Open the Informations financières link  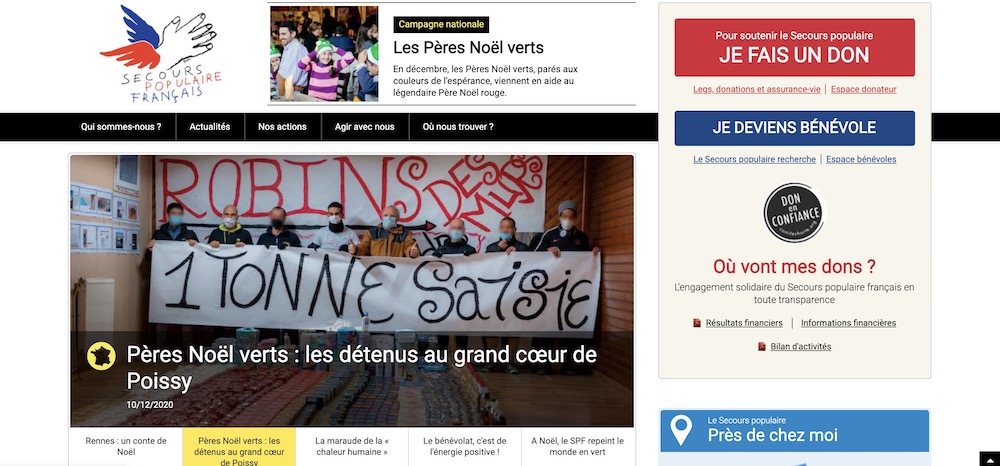click(x=849, y=323)
